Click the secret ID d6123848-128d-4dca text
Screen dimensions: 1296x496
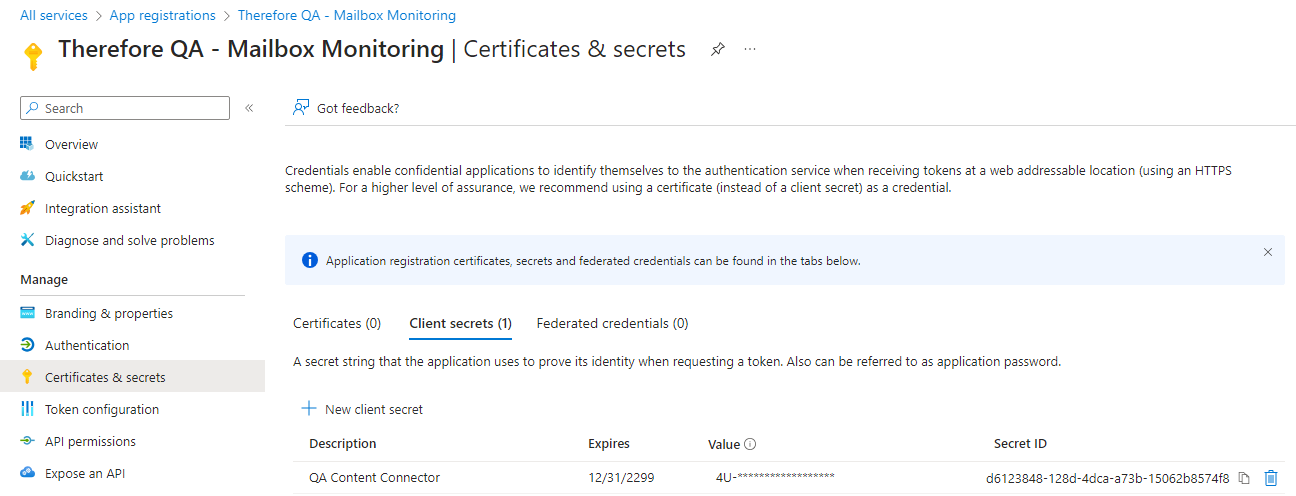pyautogui.click(x=1108, y=478)
